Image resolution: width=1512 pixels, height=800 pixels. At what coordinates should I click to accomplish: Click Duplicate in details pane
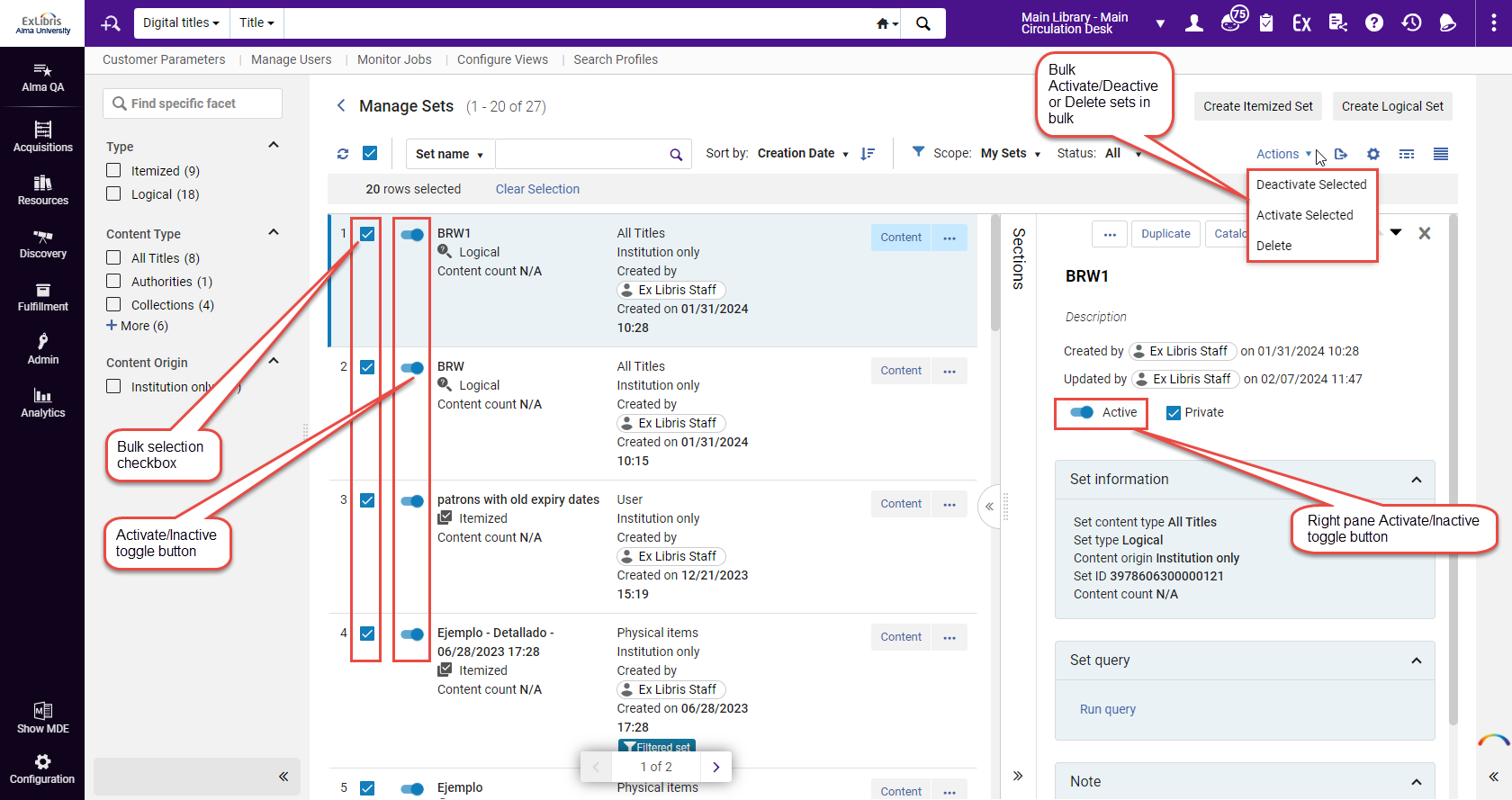(x=1165, y=234)
